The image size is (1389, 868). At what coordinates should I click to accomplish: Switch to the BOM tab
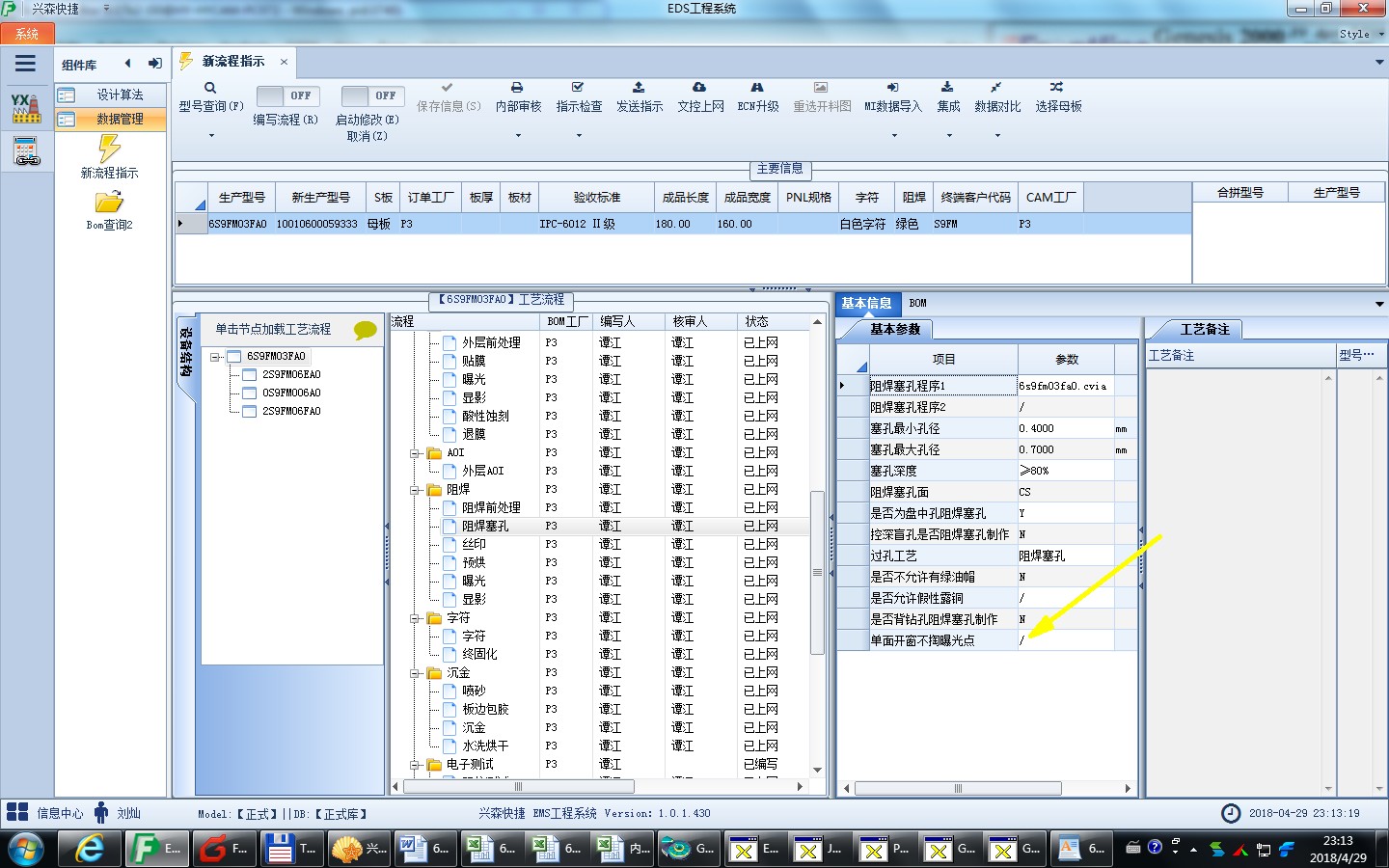pos(917,303)
